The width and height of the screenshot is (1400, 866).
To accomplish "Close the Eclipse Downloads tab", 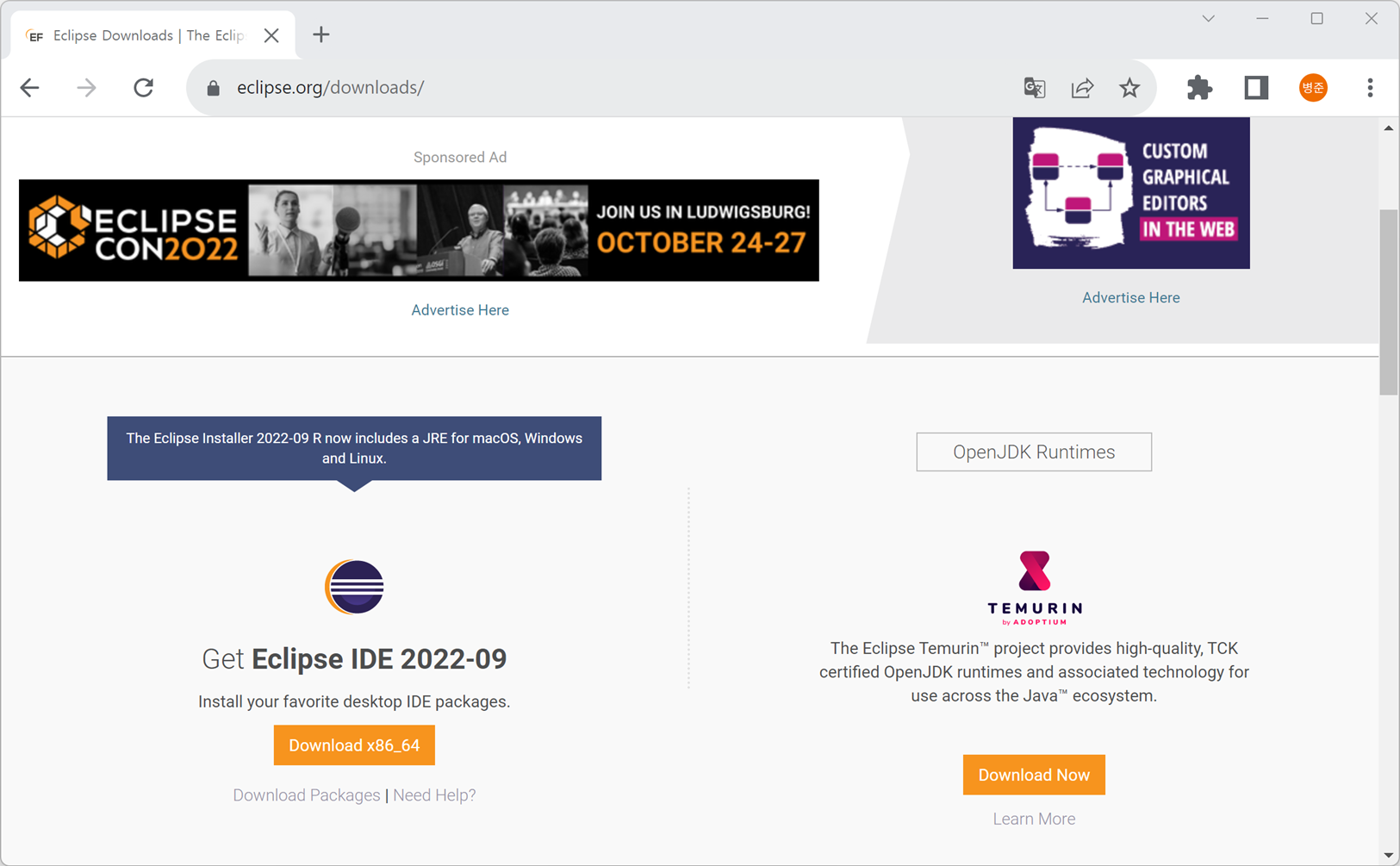I will [x=271, y=35].
